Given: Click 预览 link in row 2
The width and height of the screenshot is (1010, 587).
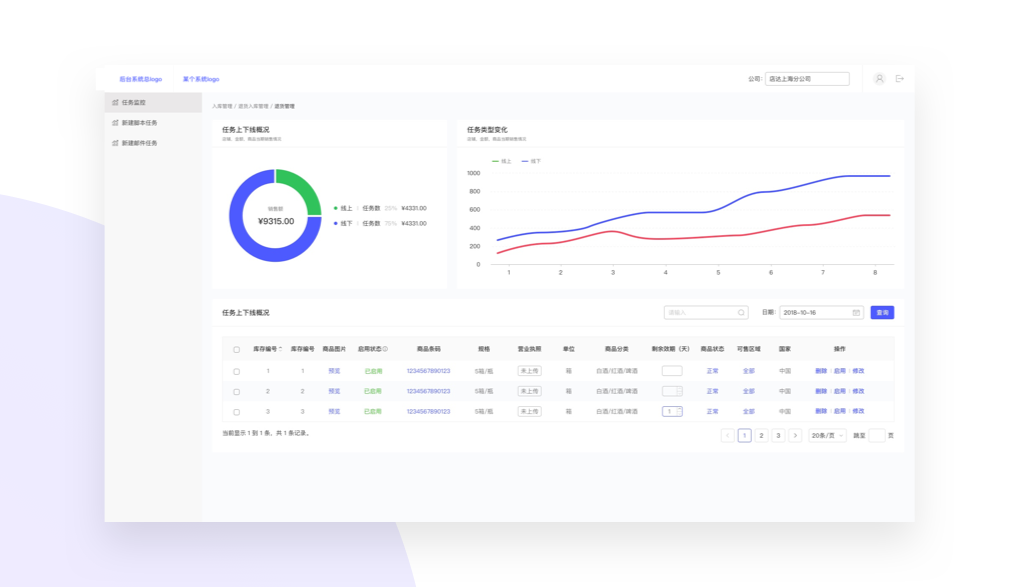Looking at the screenshot, I should pyautogui.click(x=334, y=391).
